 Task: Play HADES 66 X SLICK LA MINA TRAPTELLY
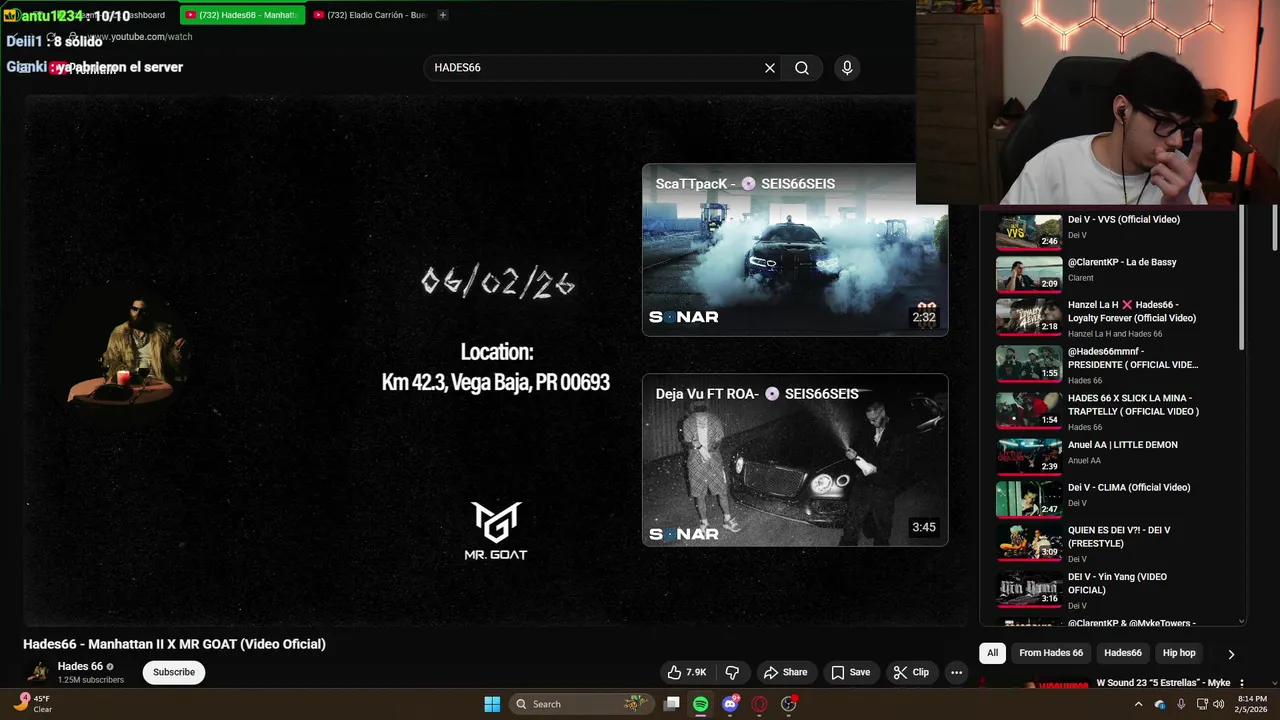(1133, 405)
